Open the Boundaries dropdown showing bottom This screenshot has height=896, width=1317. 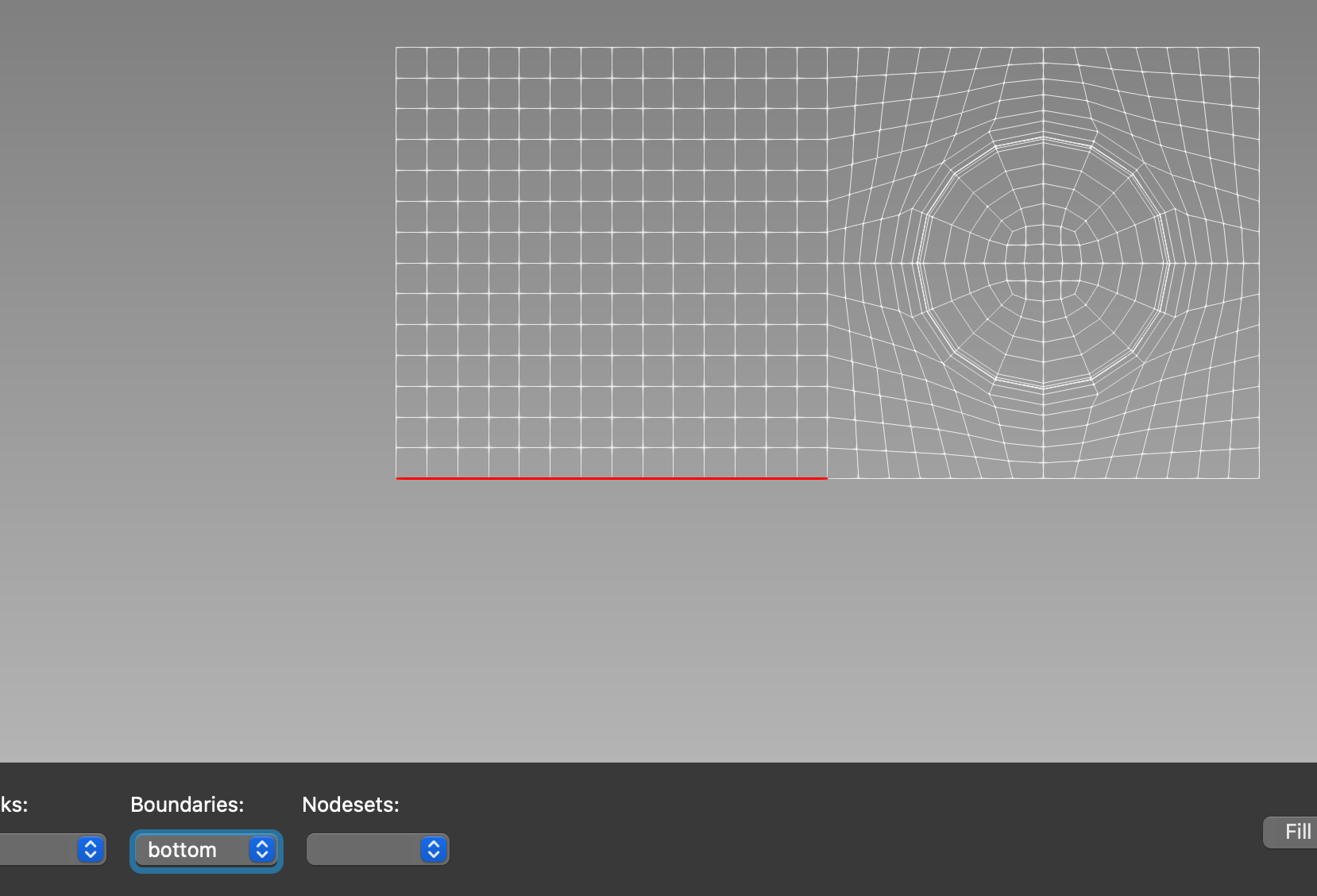click(205, 850)
